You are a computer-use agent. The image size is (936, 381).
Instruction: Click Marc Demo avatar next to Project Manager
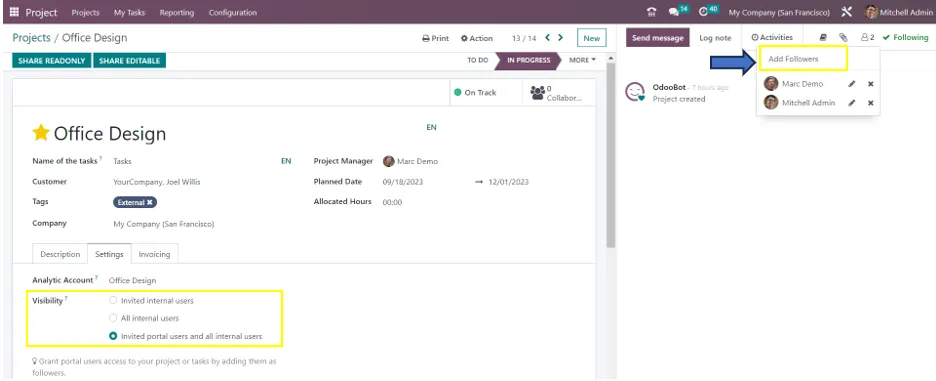pyautogui.click(x=389, y=161)
